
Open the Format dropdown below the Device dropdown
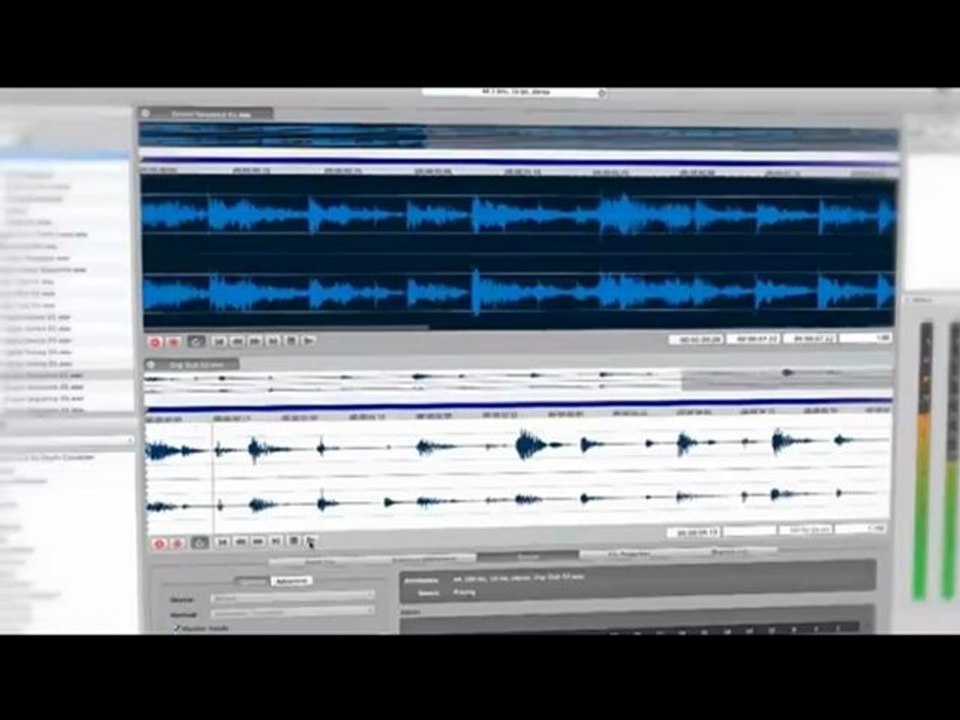pyautogui.click(x=292, y=612)
